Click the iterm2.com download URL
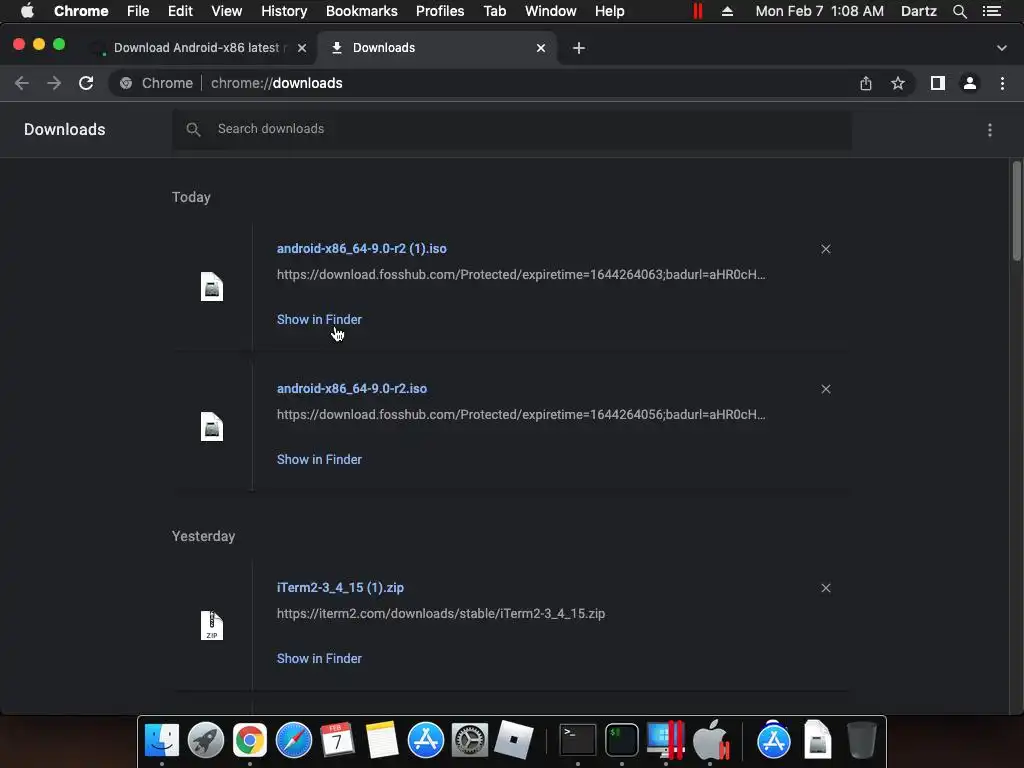This screenshot has height=768, width=1024. (x=441, y=613)
